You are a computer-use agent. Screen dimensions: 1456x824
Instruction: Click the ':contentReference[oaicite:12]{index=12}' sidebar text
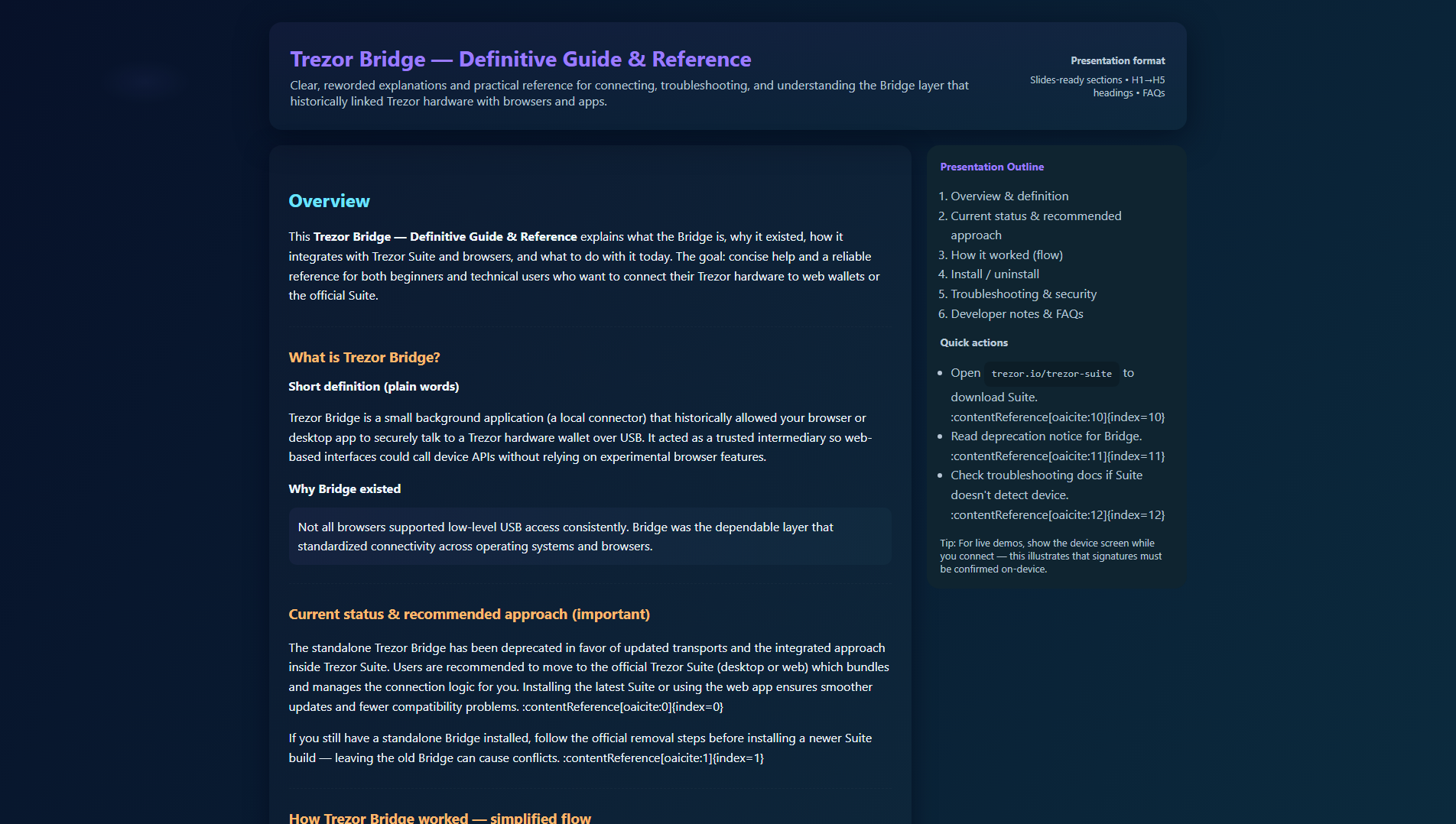point(1058,515)
